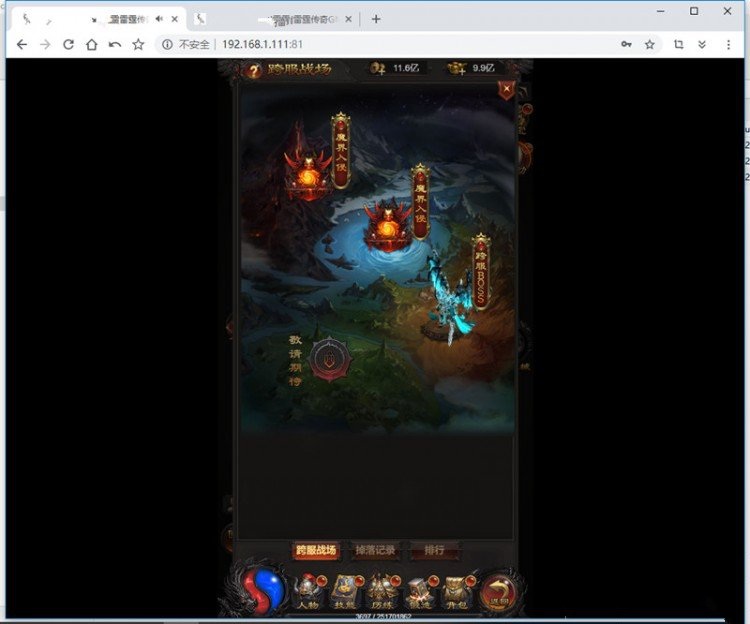Open the 锻造 forging anvil icon
750x624 pixels.
(420, 592)
